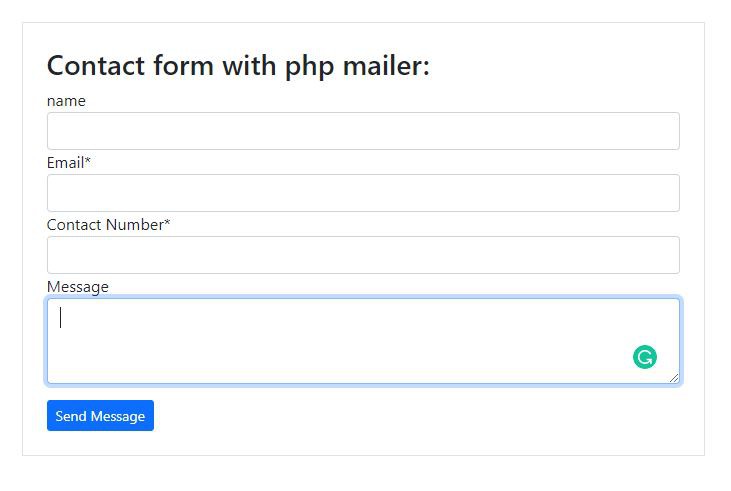Click the Grammarly icon in Message box
This screenshot has width=731, height=491.
coord(645,357)
